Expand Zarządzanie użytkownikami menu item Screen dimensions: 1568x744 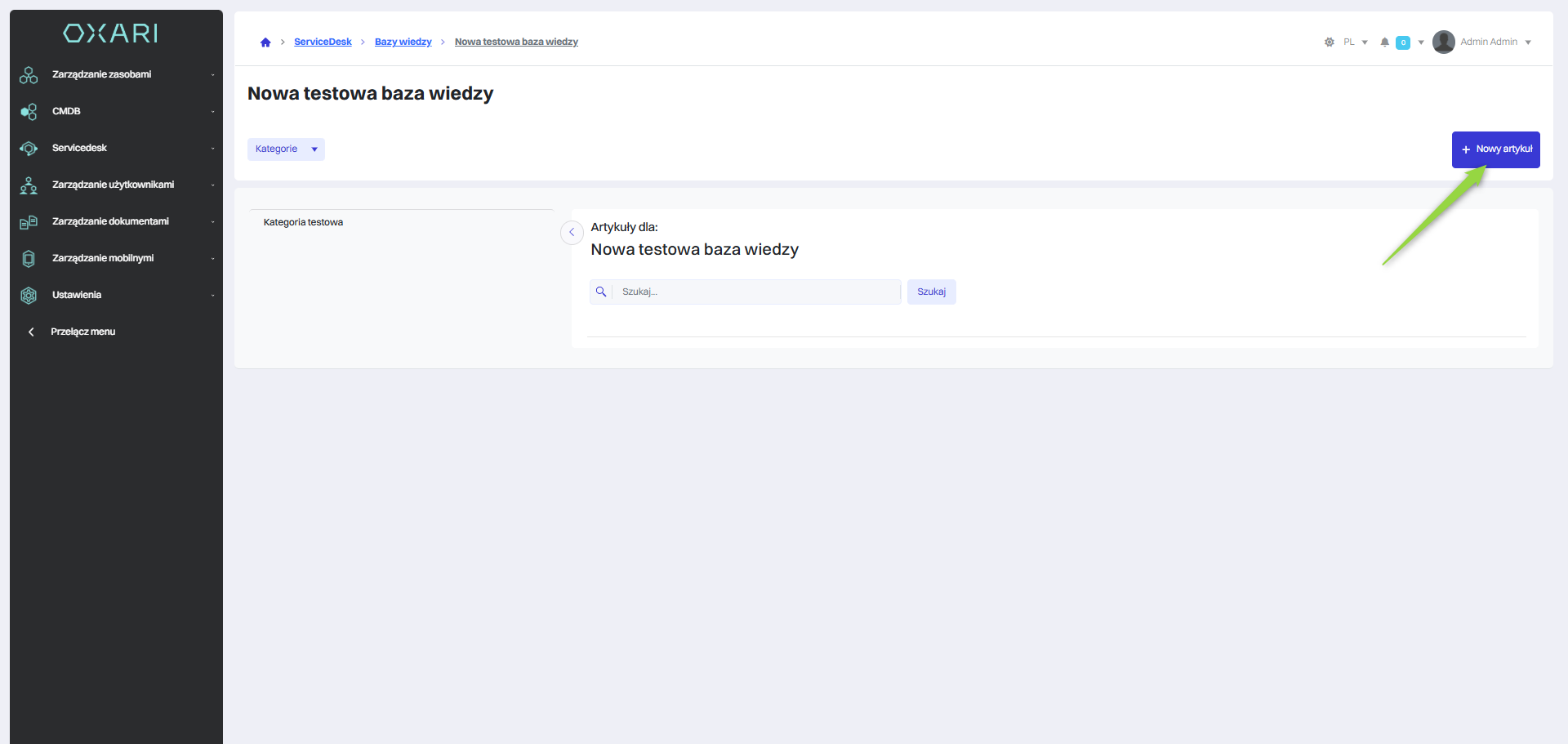pyautogui.click(x=114, y=185)
